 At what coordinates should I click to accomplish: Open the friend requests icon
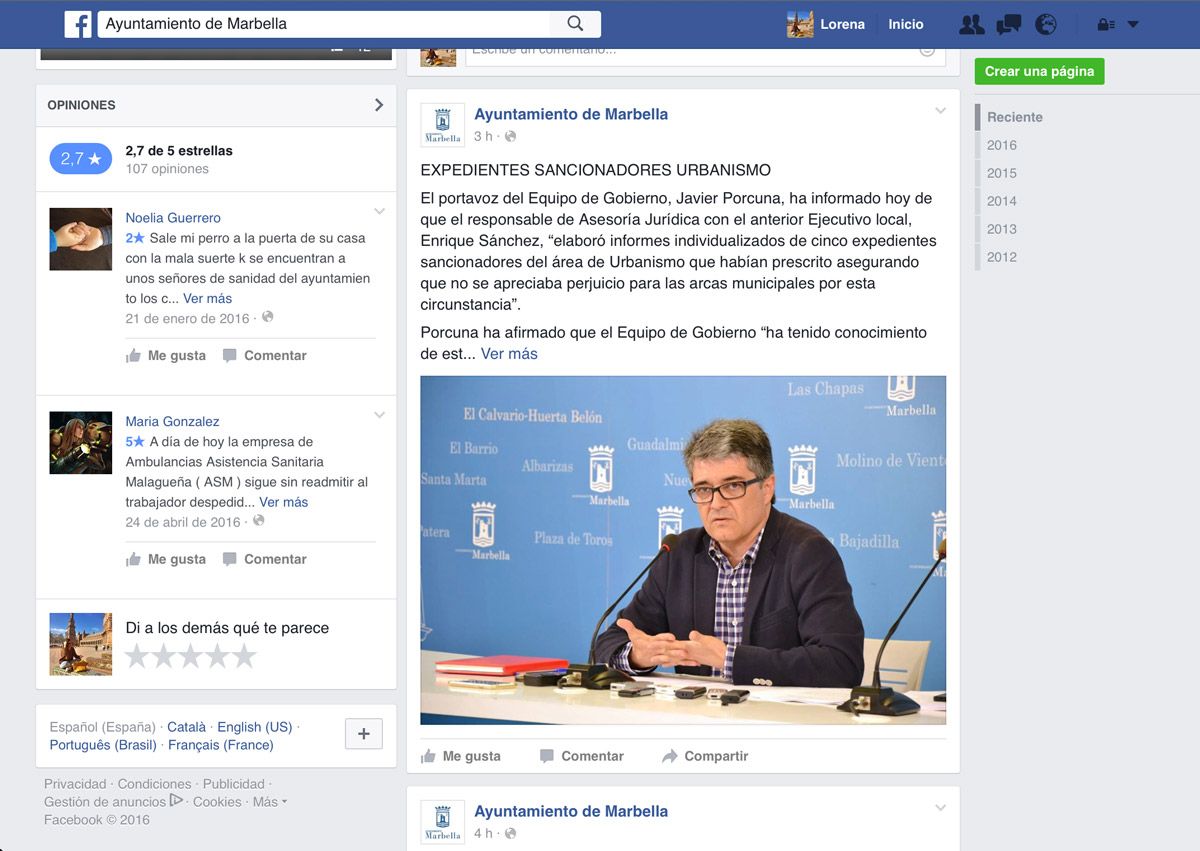[x=971, y=25]
